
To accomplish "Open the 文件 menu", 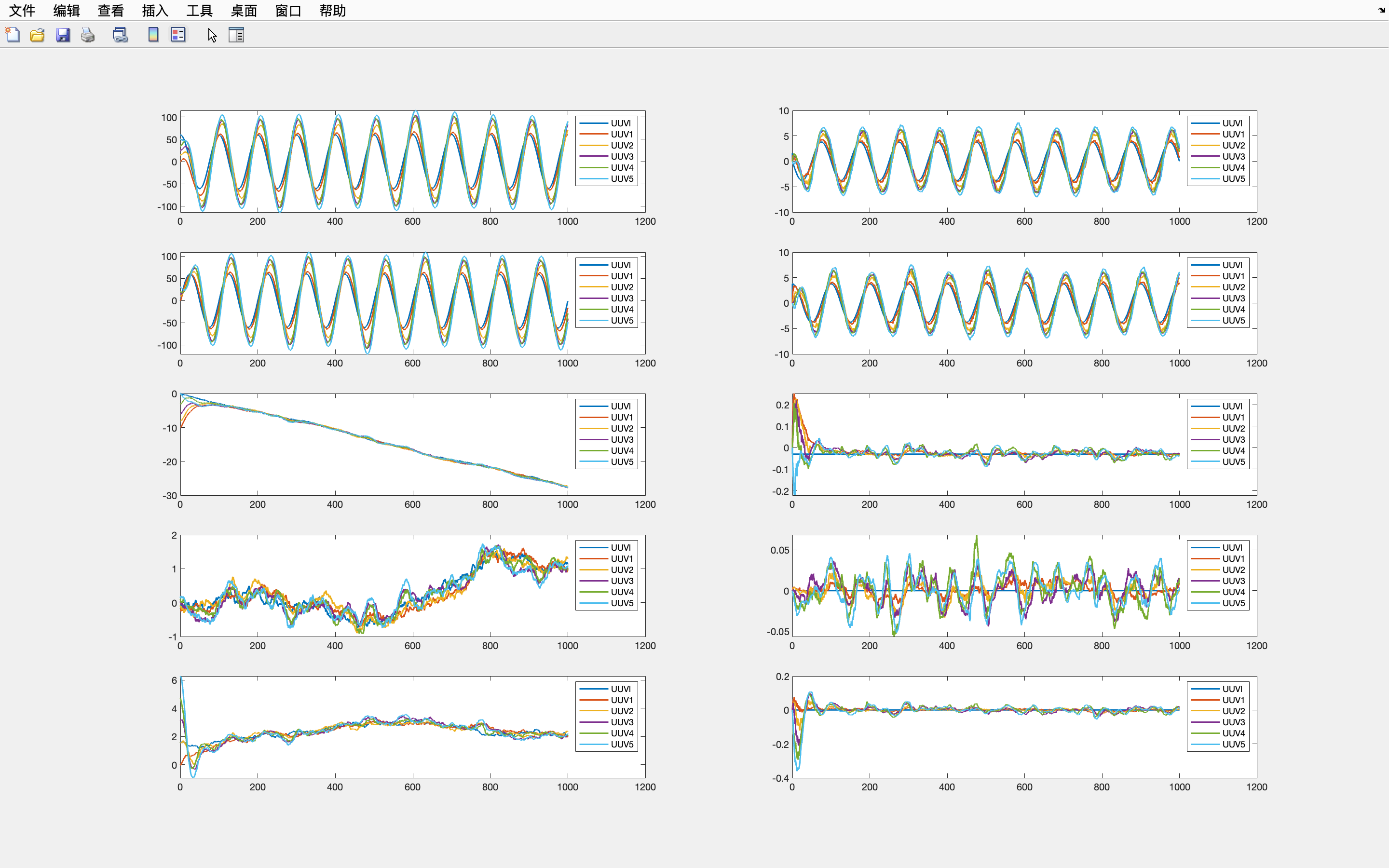I will pyautogui.click(x=22, y=10).
